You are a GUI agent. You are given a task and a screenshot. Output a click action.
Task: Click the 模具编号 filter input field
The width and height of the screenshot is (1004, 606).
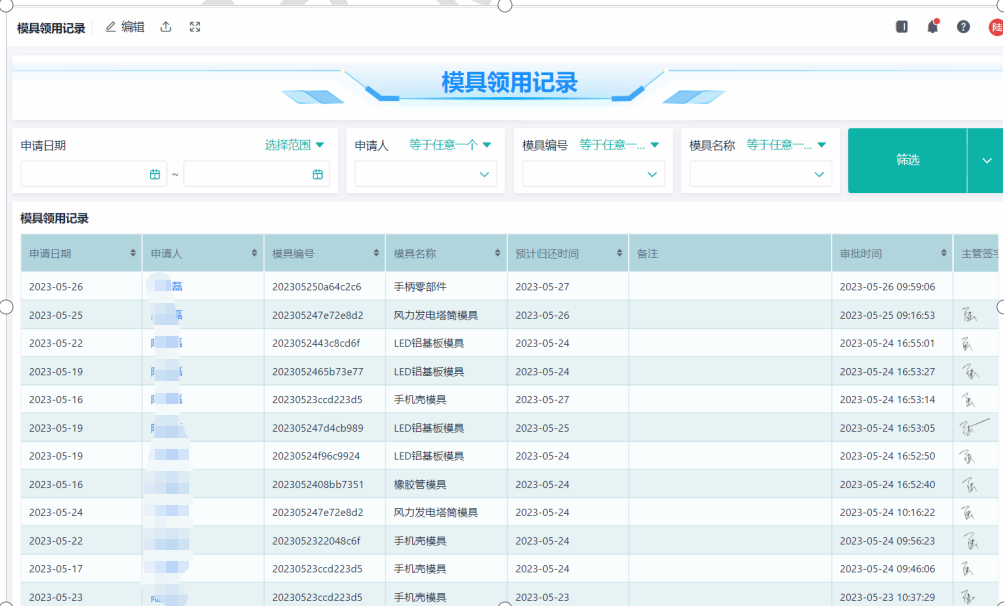coord(584,174)
